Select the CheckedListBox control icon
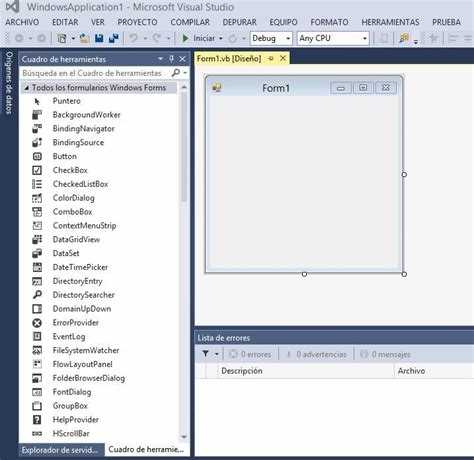This screenshot has height=460, width=474. [x=37, y=184]
